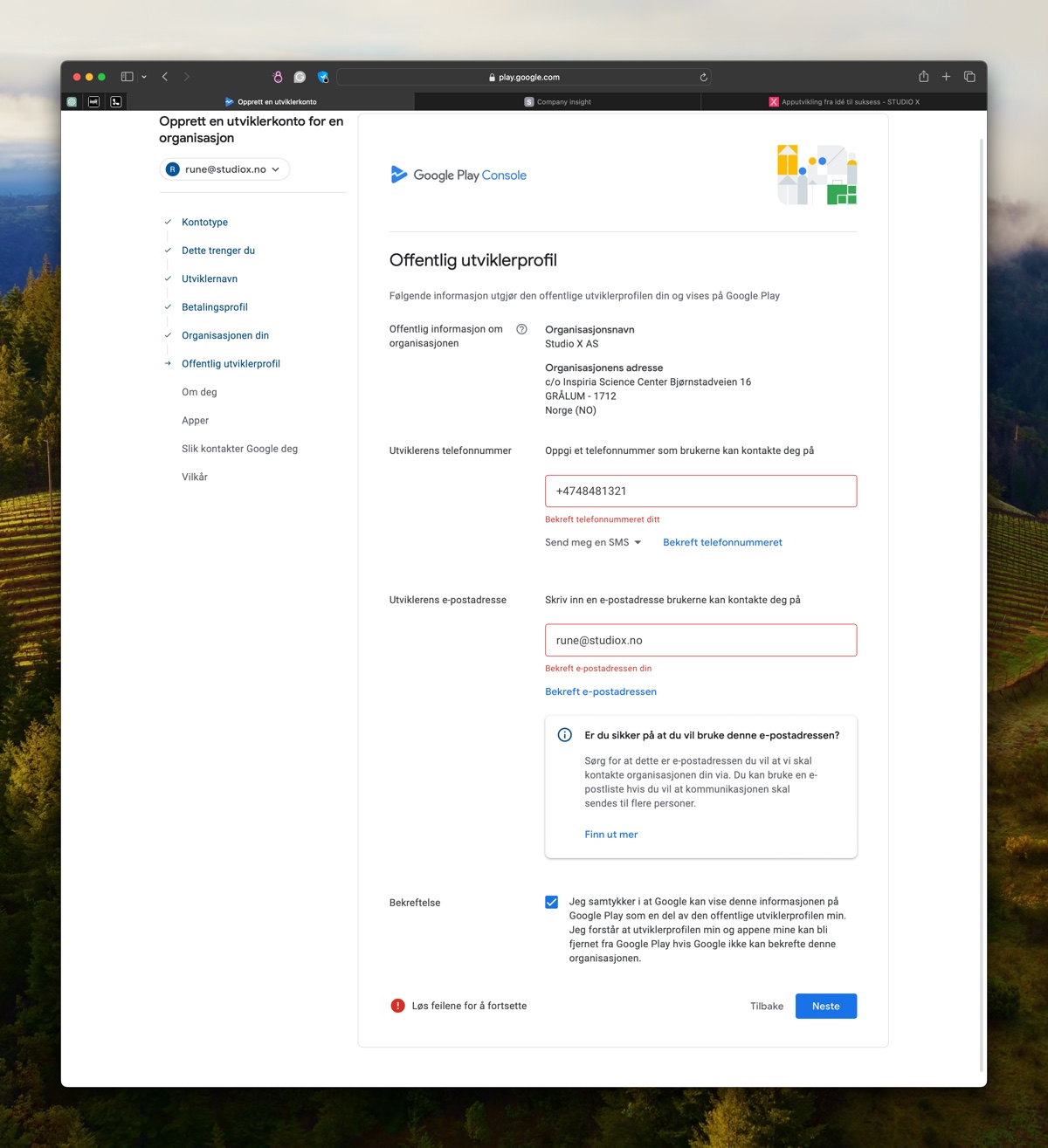Click the phone number input field
The width and height of the screenshot is (1048, 1148).
[700, 491]
